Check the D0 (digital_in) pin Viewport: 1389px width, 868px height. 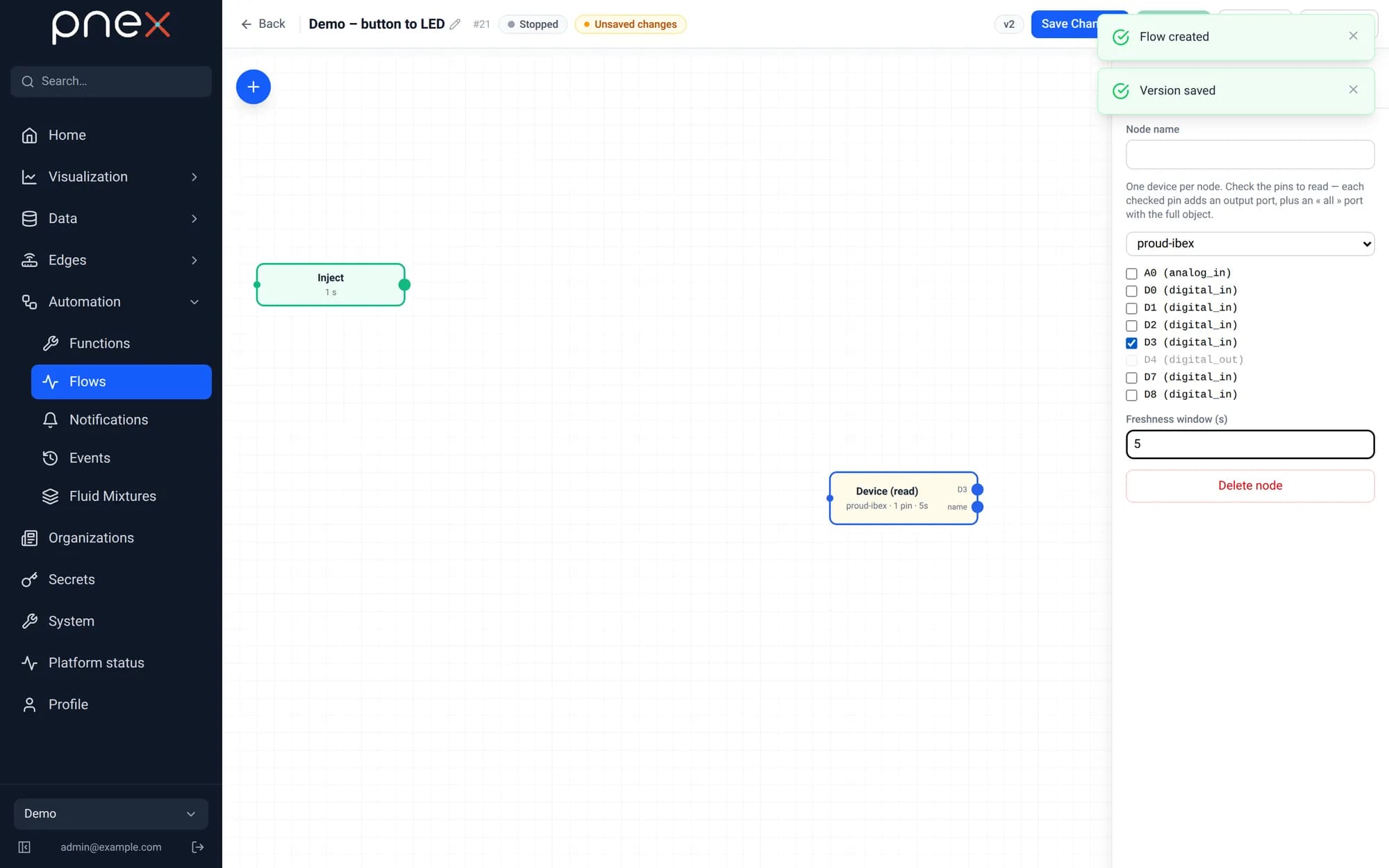tap(1131, 291)
